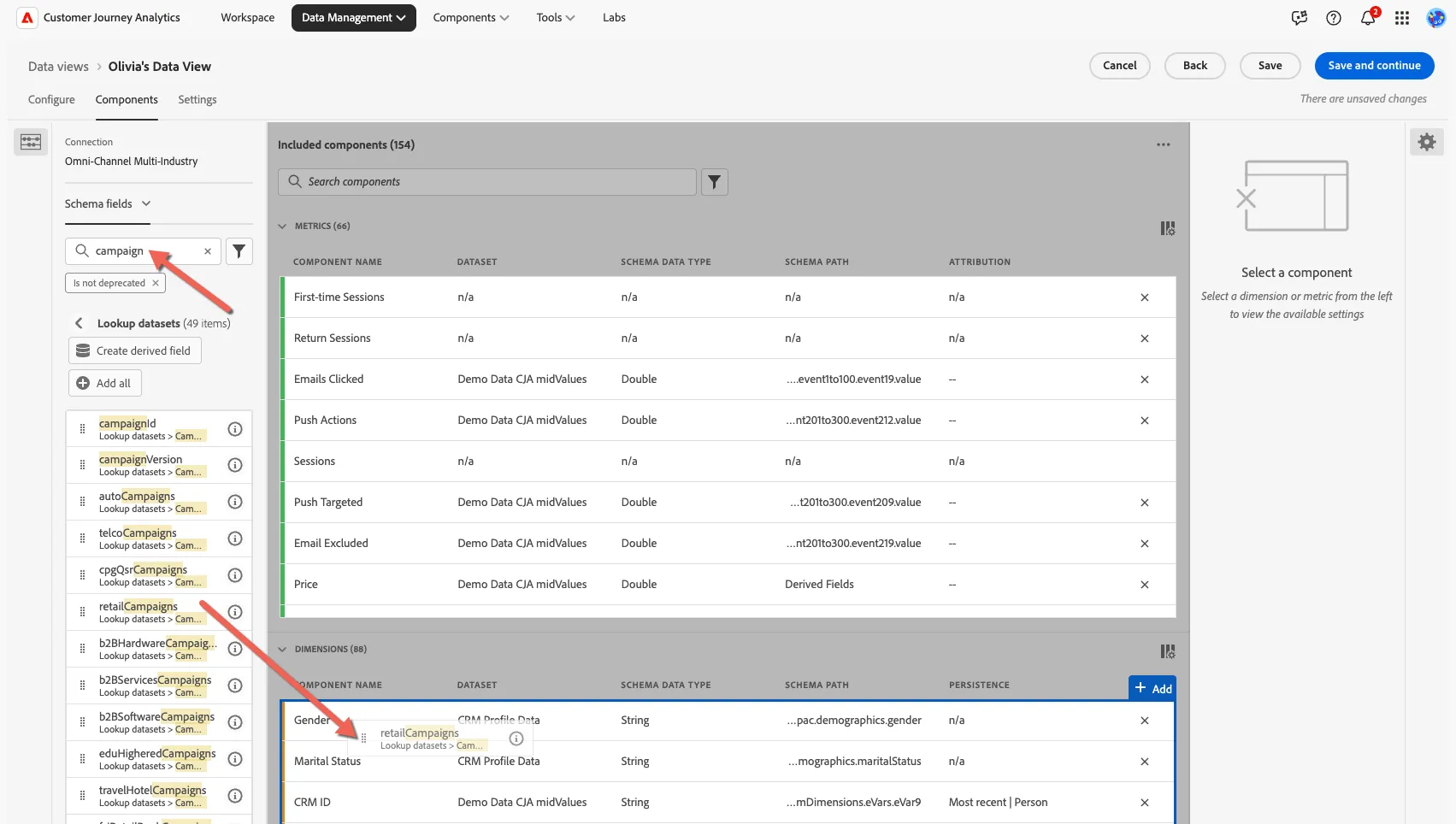Go to Workspace in top navigation
This screenshot has width=1456, height=824.
point(248,18)
